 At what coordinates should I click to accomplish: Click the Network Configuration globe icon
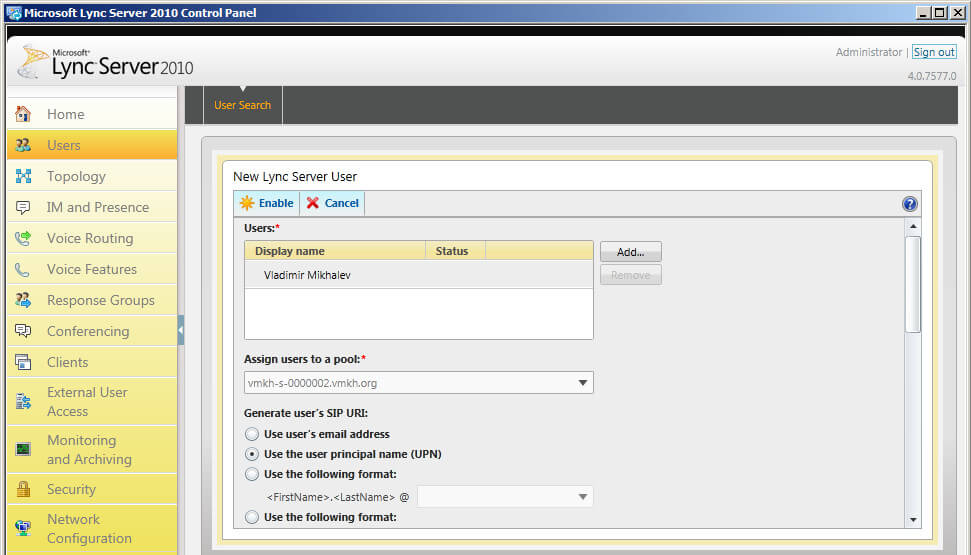click(23, 528)
